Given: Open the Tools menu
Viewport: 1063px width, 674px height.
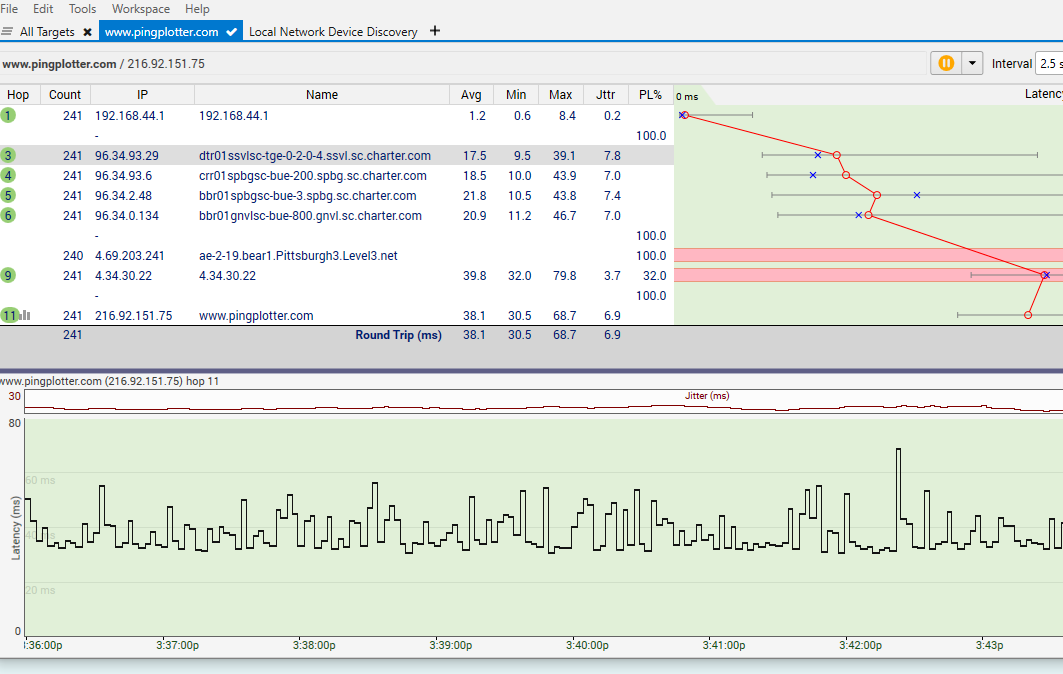Looking at the screenshot, I should pos(82,8).
